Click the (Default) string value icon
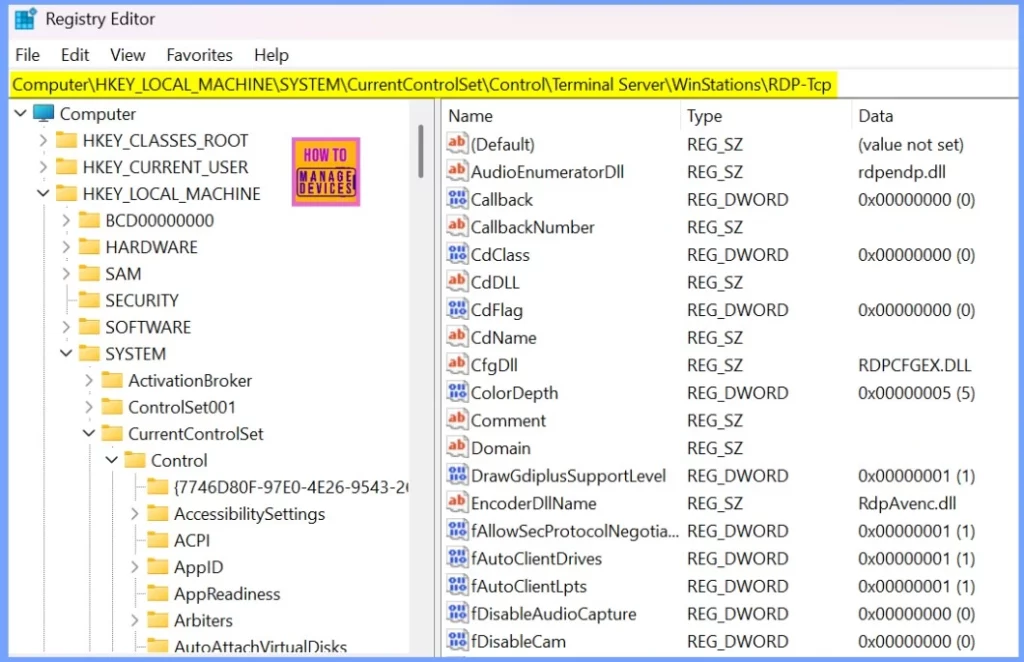The image size is (1024, 662). pyautogui.click(x=457, y=143)
